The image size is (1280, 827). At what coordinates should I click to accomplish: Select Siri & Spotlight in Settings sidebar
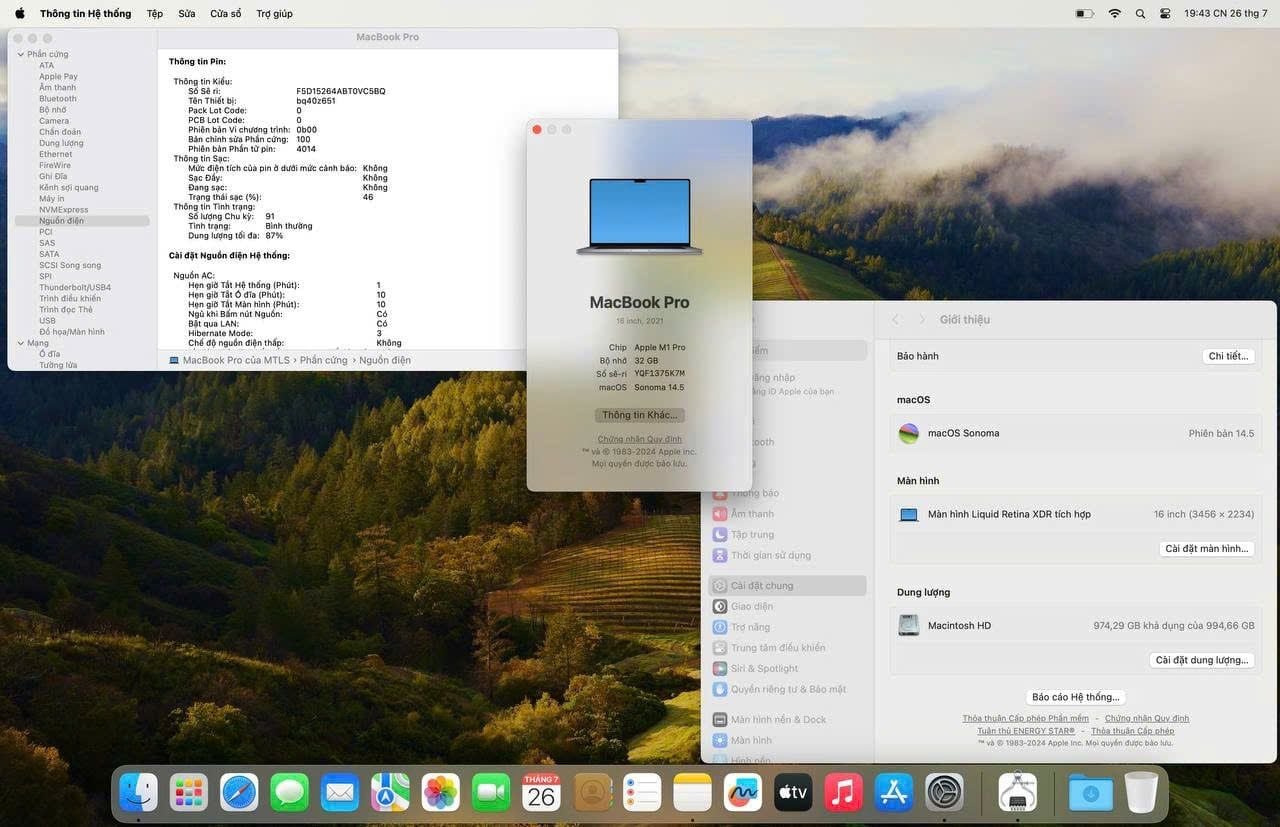pos(787,668)
